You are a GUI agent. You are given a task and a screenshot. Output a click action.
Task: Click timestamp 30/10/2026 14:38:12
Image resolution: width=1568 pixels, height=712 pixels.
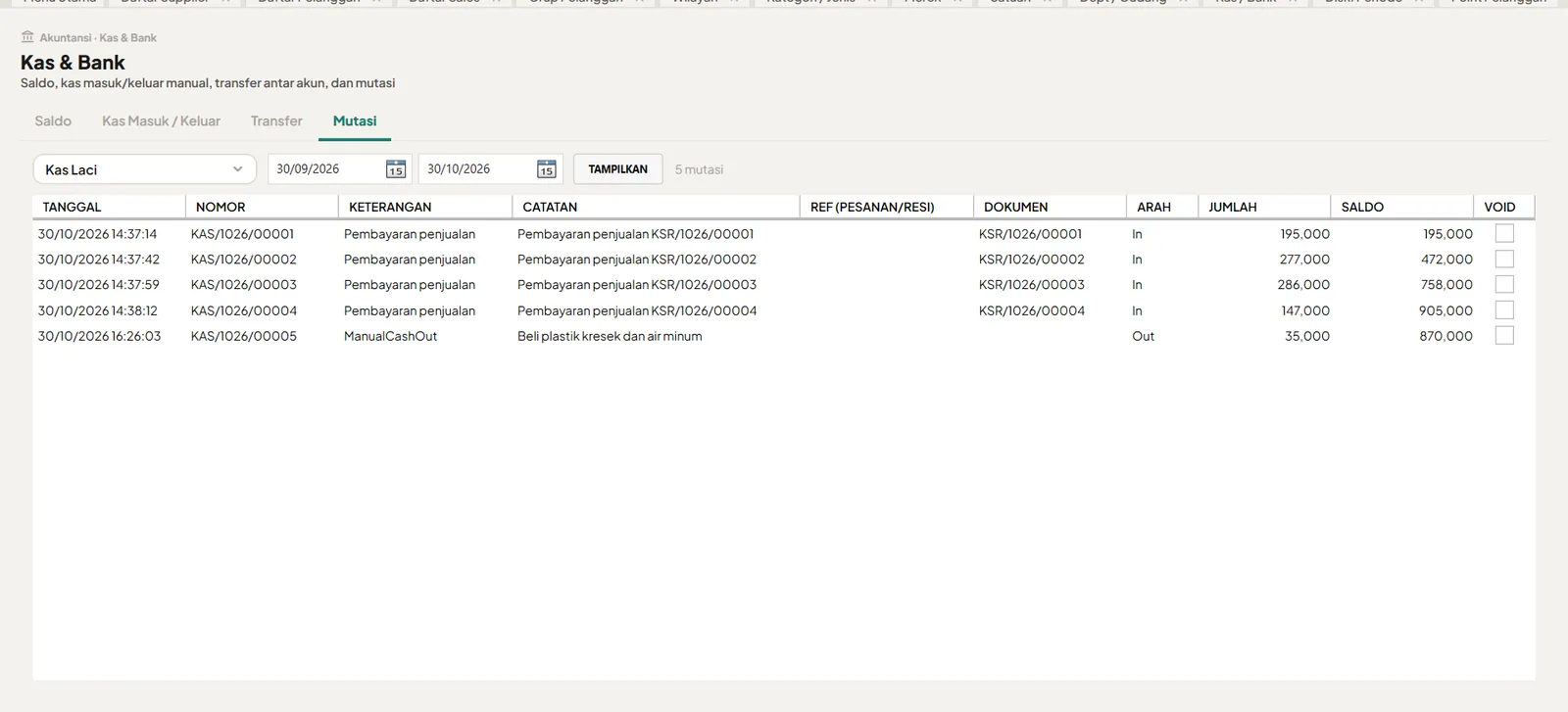[x=98, y=310]
